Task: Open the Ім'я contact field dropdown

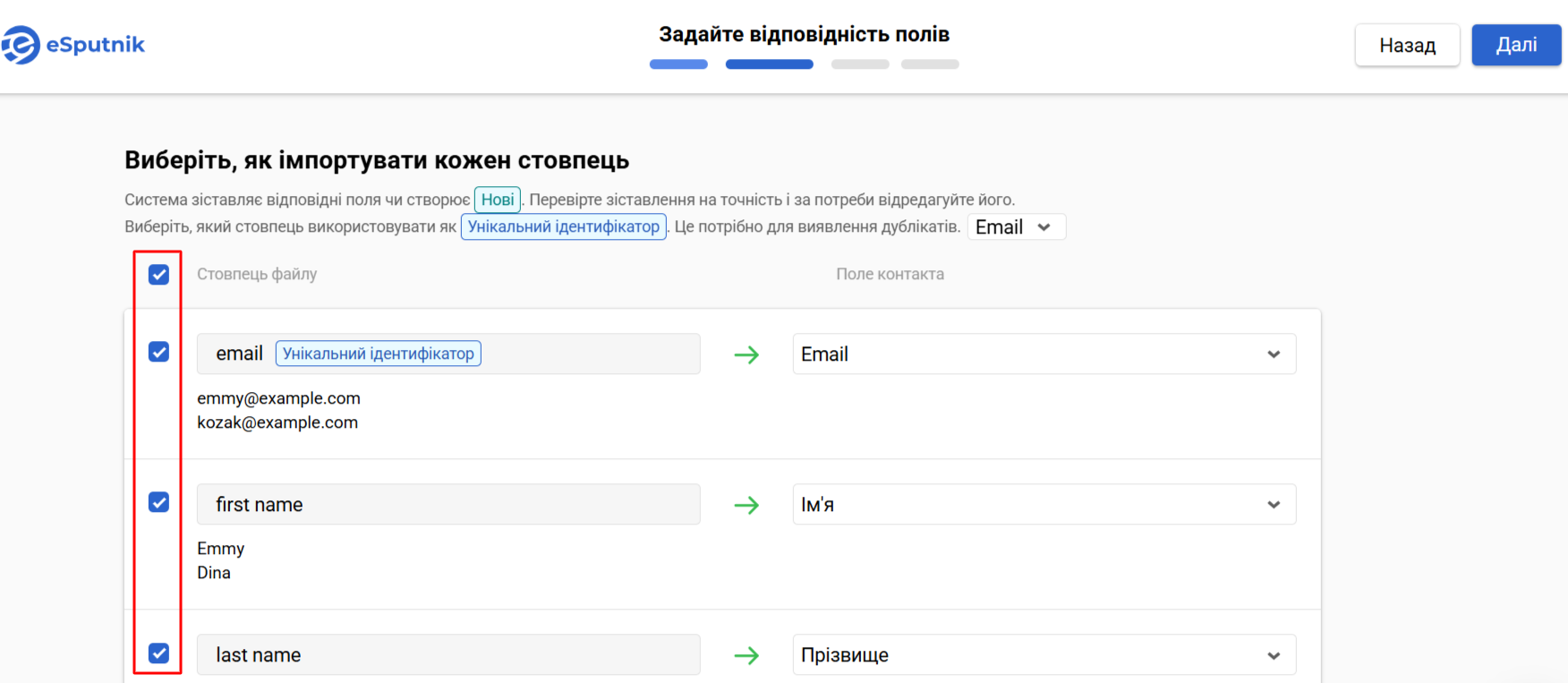Action: point(1044,505)
